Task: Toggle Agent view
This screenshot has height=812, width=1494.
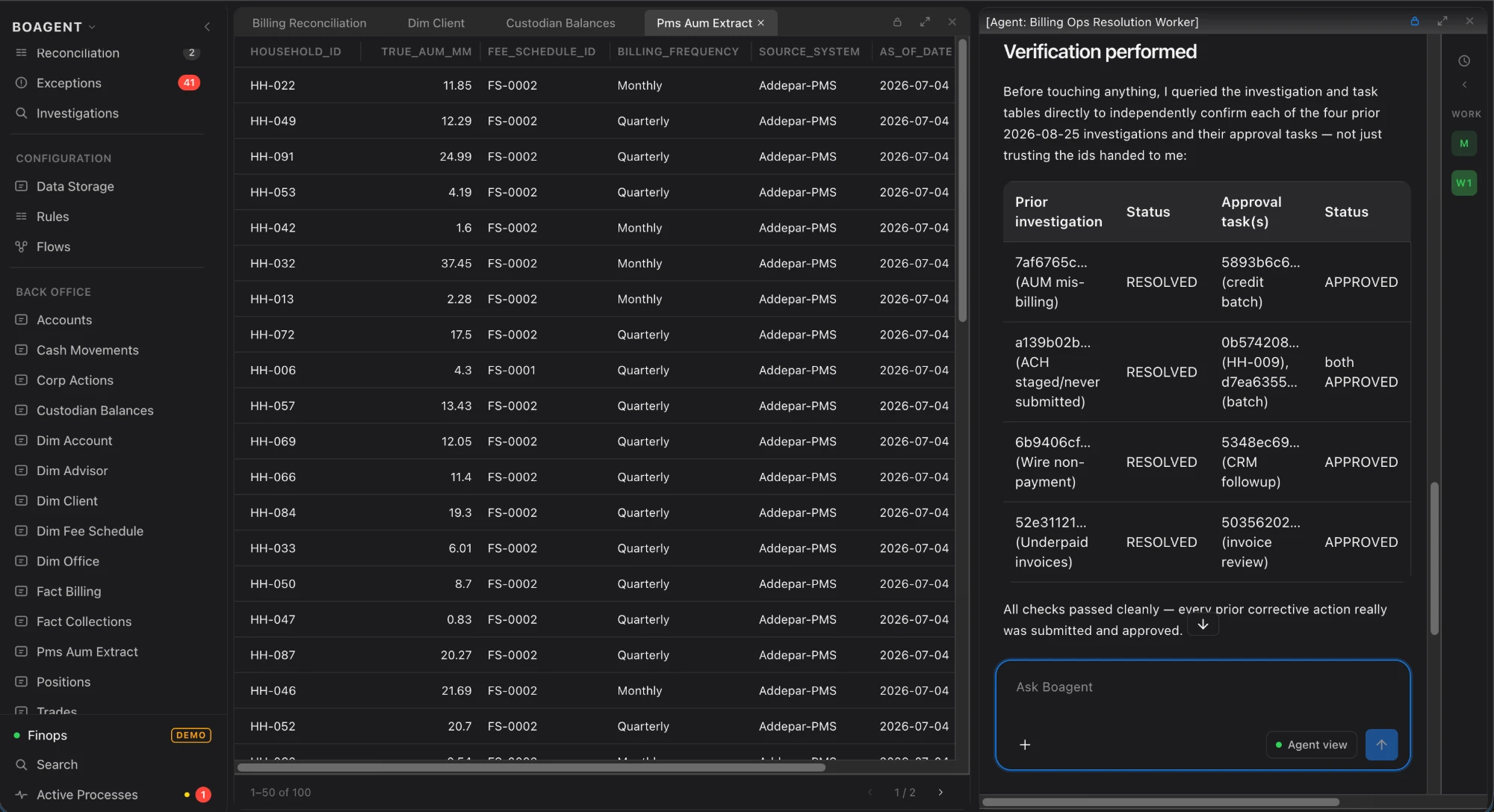Action: [1311, 745]
